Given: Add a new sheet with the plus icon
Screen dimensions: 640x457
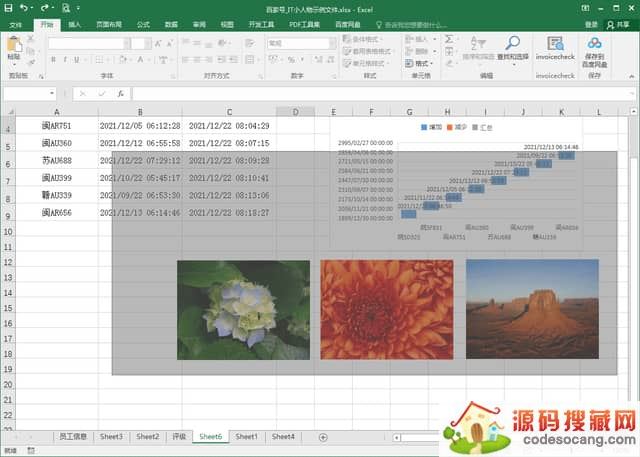Looking at the screenshot, I should pyautogui.click(x=322, y=437).
